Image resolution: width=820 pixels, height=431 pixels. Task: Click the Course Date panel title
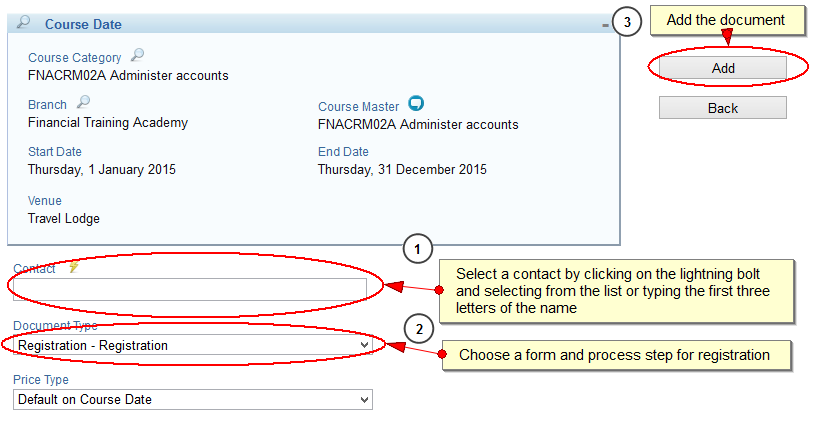[x=83, y=25]
